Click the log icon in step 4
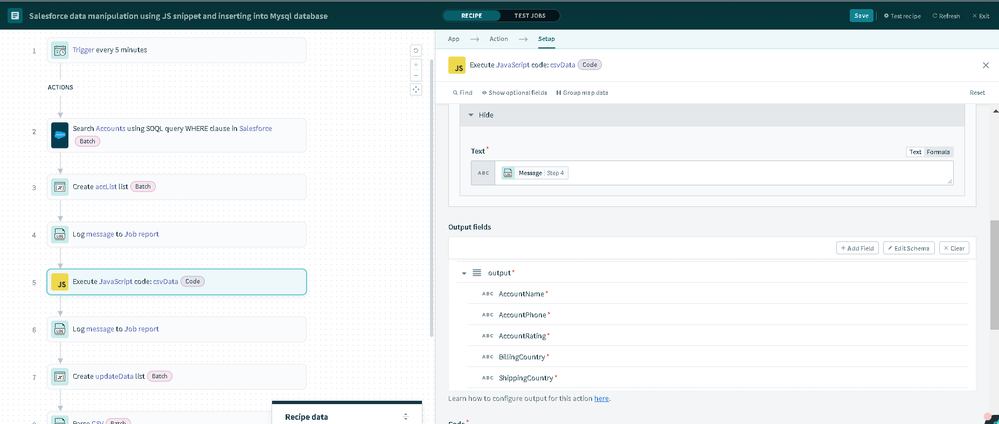Viewport: 999px width, 424px height. click(60, 234)
